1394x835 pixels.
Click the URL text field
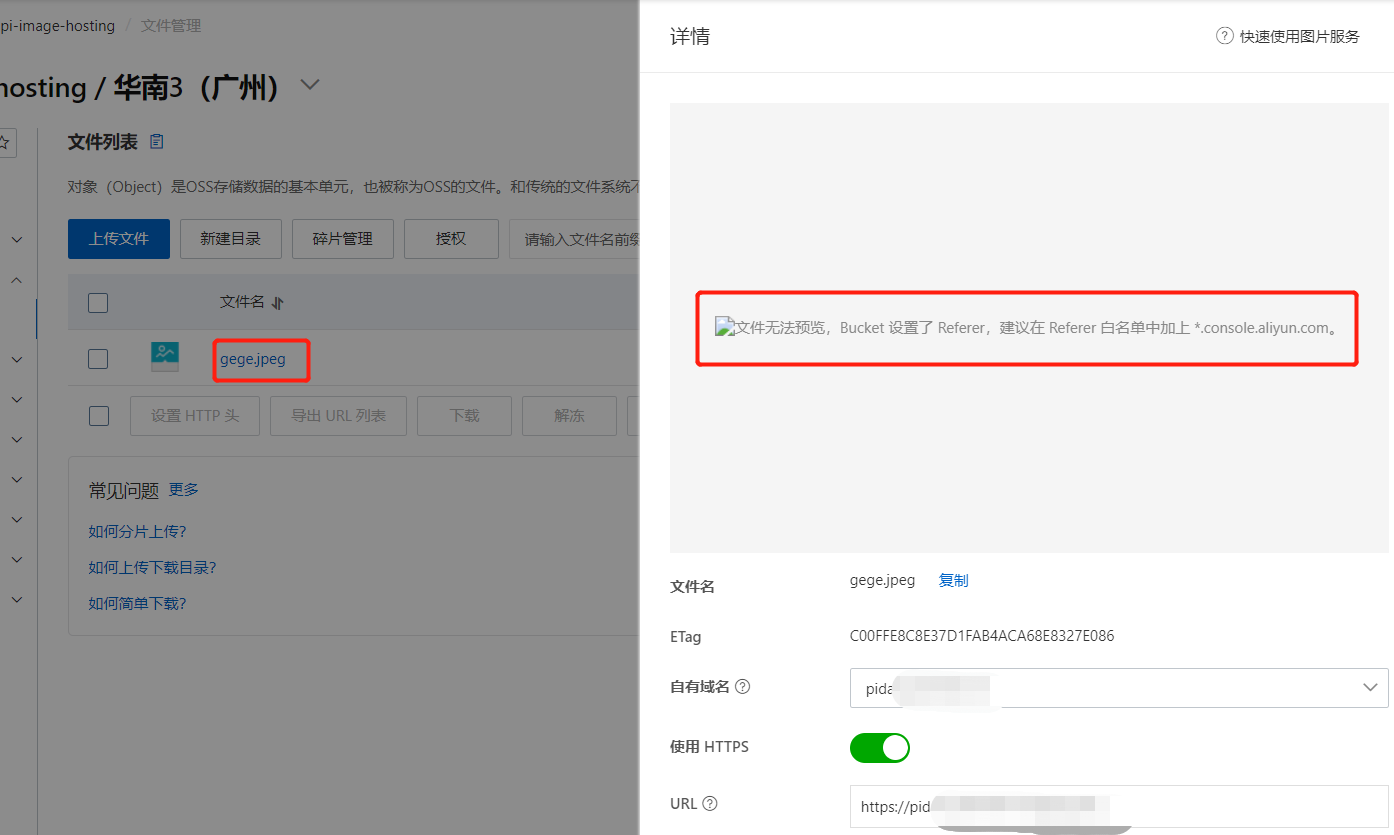pos(1118,806)
